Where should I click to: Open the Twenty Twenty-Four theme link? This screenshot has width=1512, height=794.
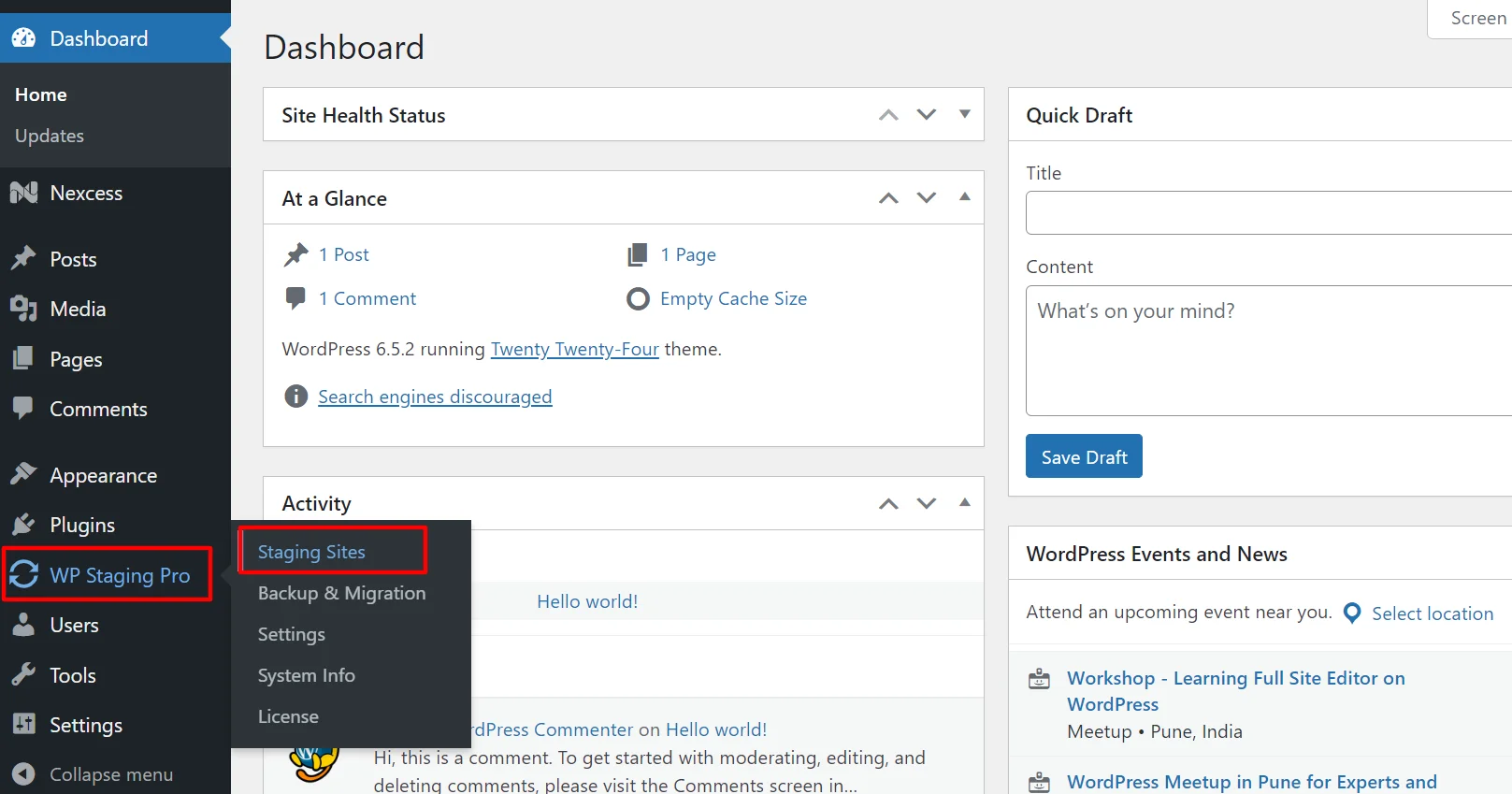[x=575, y=349]
